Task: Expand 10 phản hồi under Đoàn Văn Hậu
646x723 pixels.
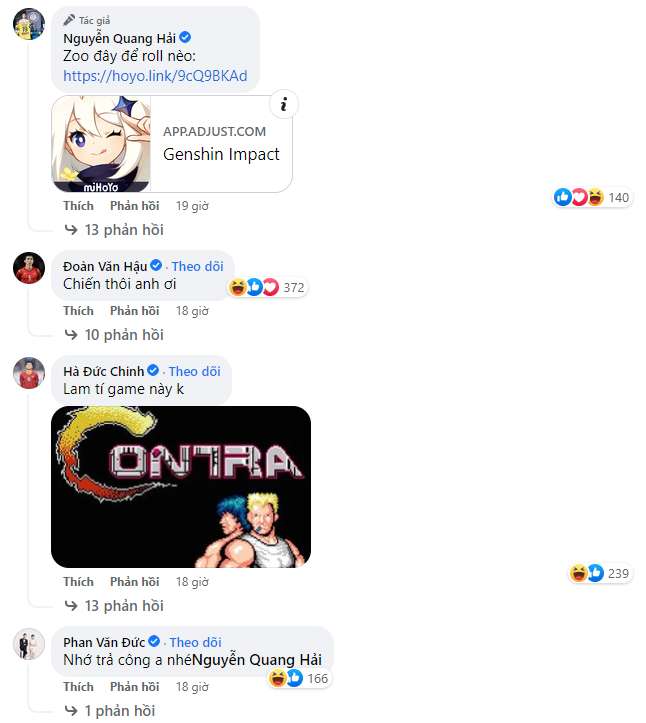Action: [114, 335]
